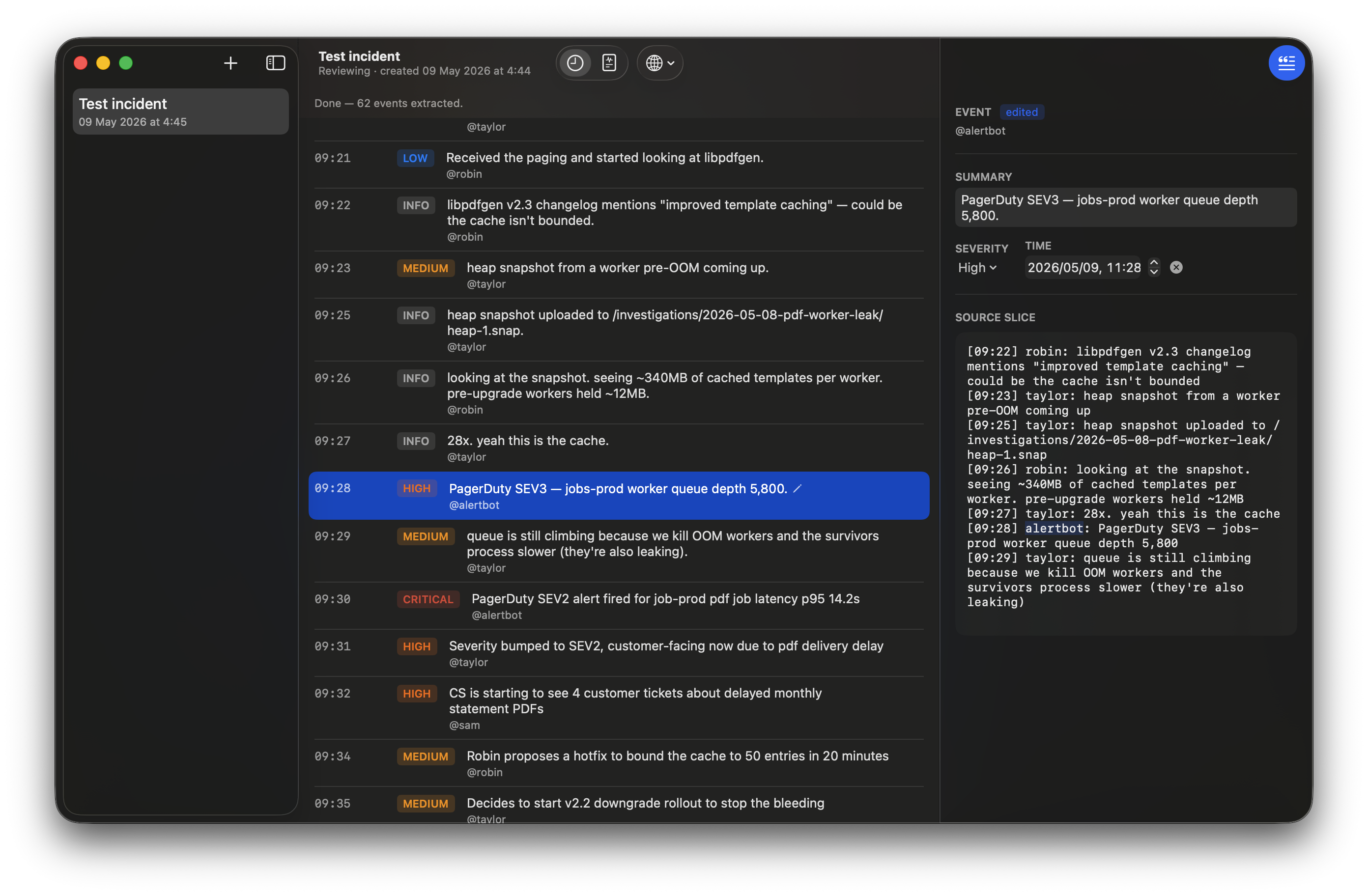1368x896 pixels.
Task: Click the edited tag next to EVENT
Action: [1022, 112]
